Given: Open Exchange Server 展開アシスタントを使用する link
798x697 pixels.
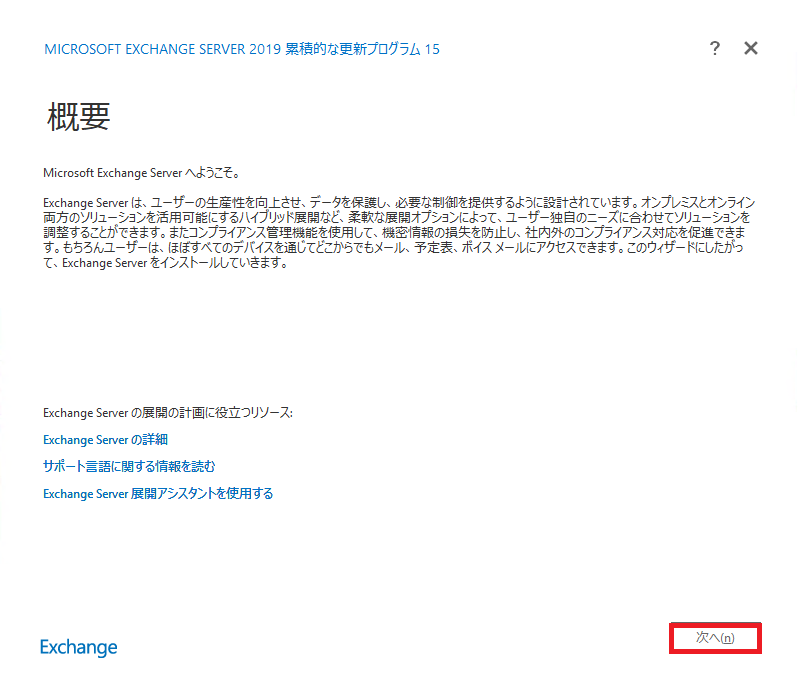Looking at the screenshot, I should click(158, 493).
